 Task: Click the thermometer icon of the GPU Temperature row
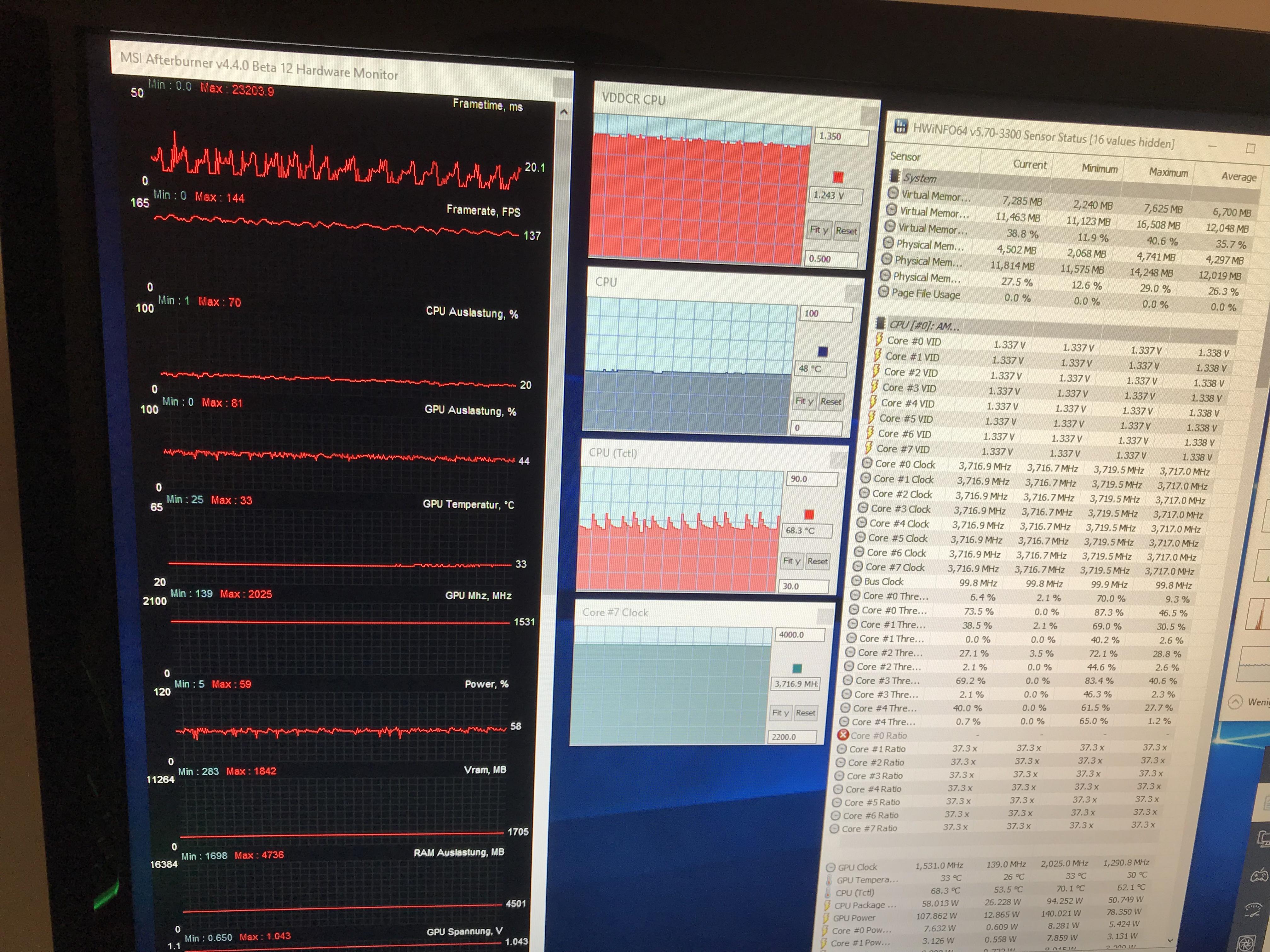[x=829, y=880]
